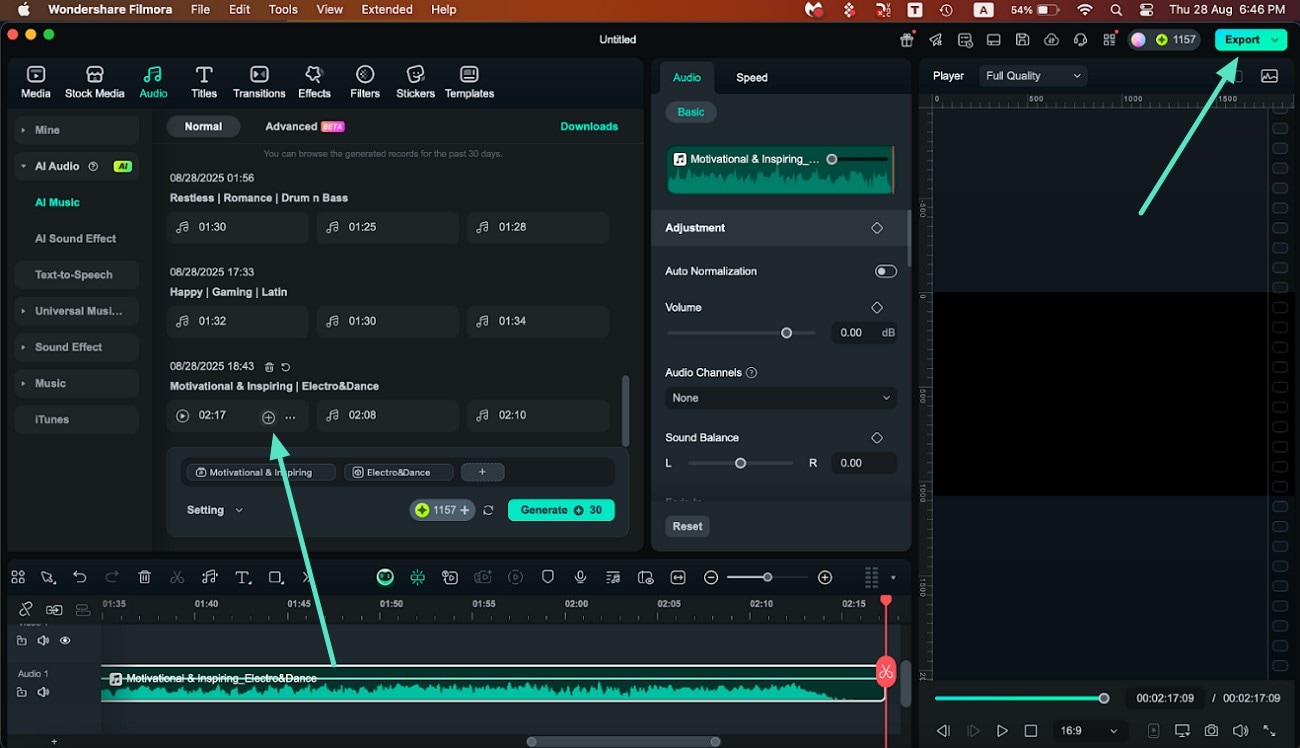Open the Stickers tab
This screenshot has height=748, width=1300.
[x=415, y=82]
